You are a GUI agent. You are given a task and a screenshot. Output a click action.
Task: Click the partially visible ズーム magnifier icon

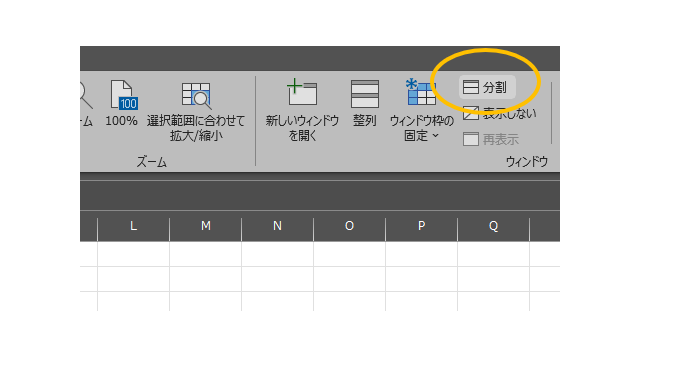(86, 95)
